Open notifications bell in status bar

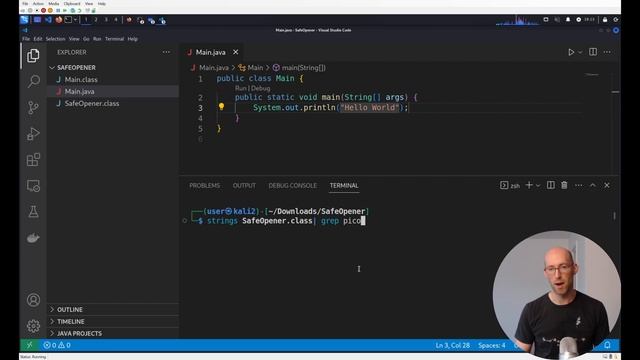pyautogui.click(x=607, y=345)
